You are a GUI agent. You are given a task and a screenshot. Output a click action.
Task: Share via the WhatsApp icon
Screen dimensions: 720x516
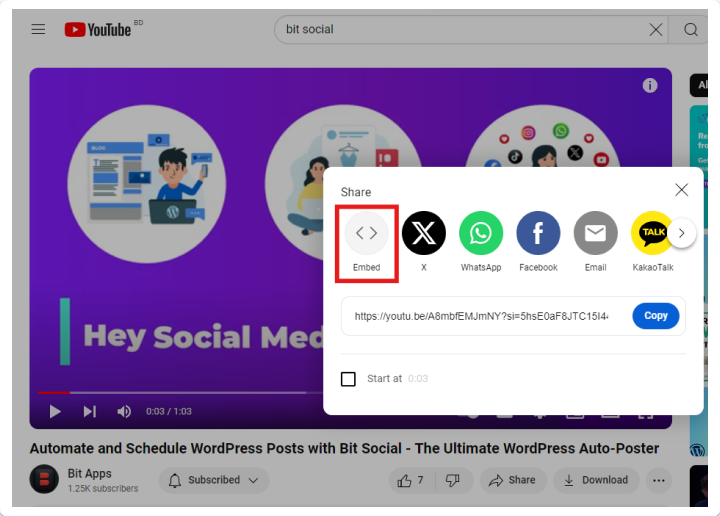coord(481,233)
